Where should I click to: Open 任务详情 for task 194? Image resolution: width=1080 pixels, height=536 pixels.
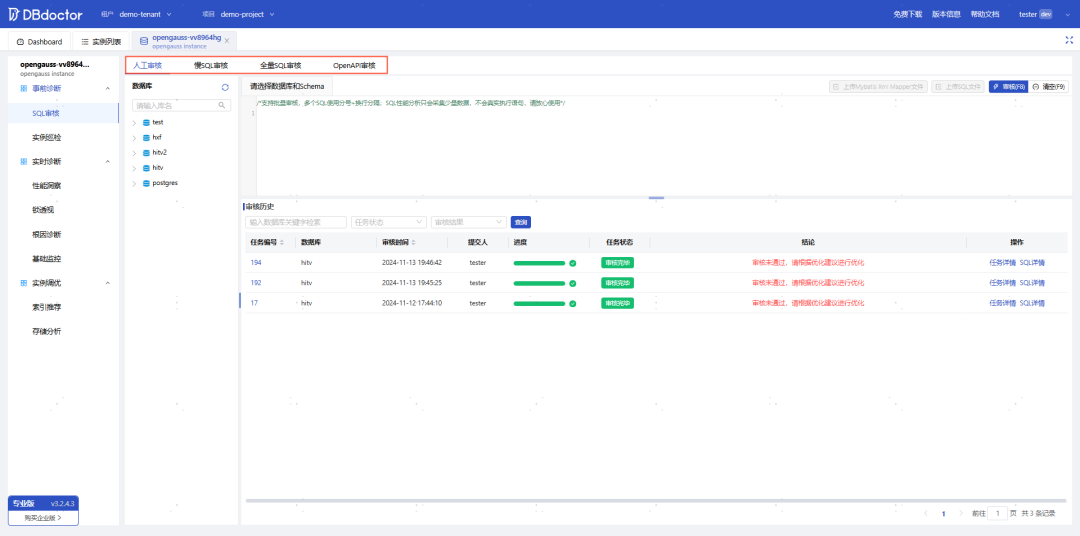coord(1002,262)
